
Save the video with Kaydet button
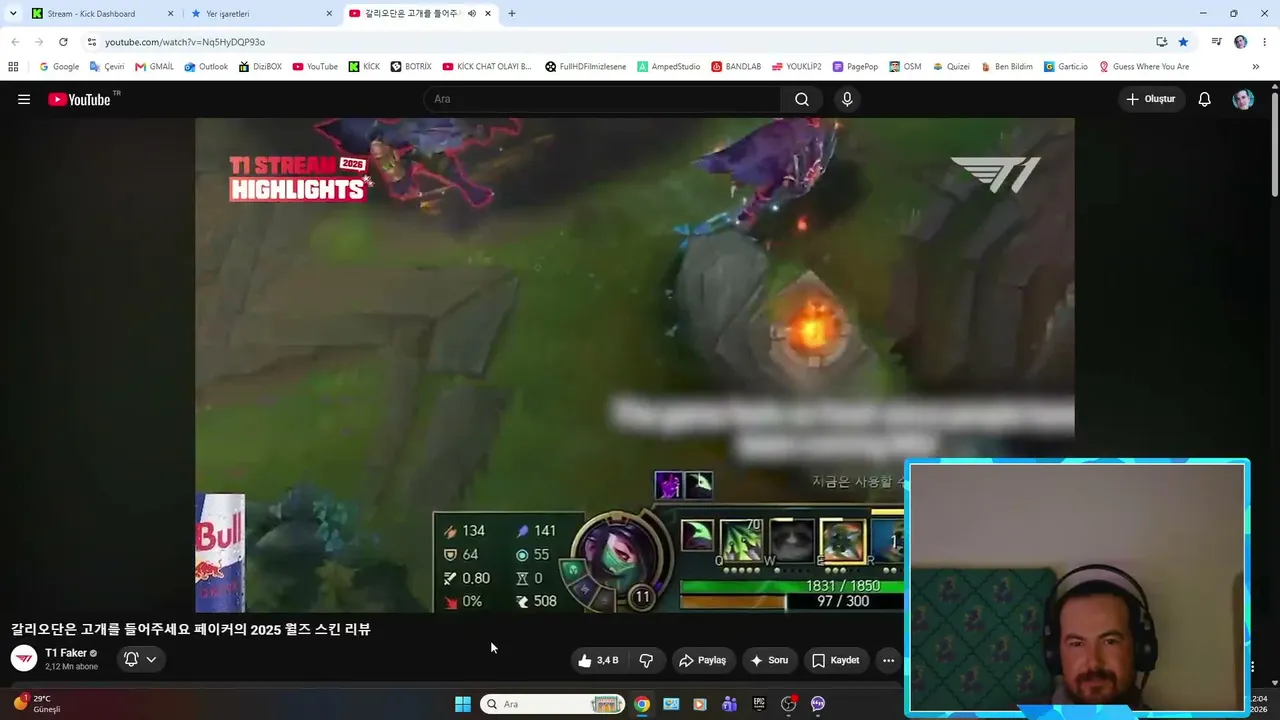(836, 660)
